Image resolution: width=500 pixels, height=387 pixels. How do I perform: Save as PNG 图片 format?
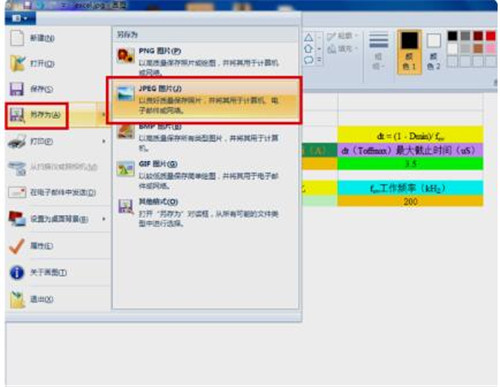[x=205, y=61]
